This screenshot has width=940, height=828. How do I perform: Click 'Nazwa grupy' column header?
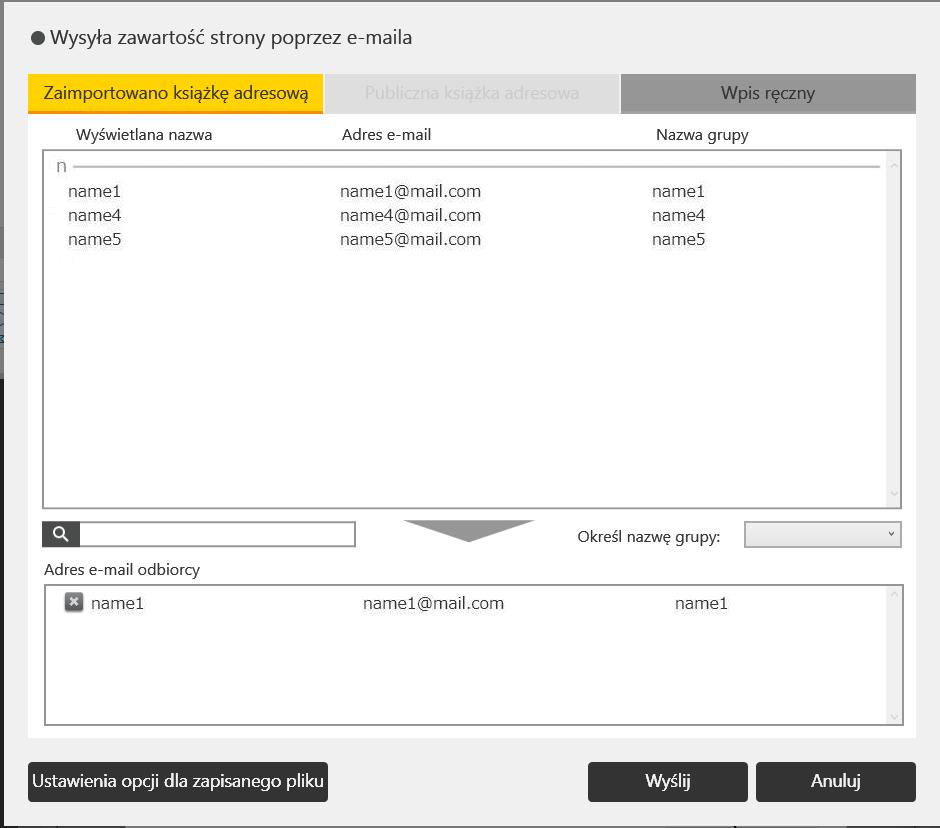click(x=702, y=135)
